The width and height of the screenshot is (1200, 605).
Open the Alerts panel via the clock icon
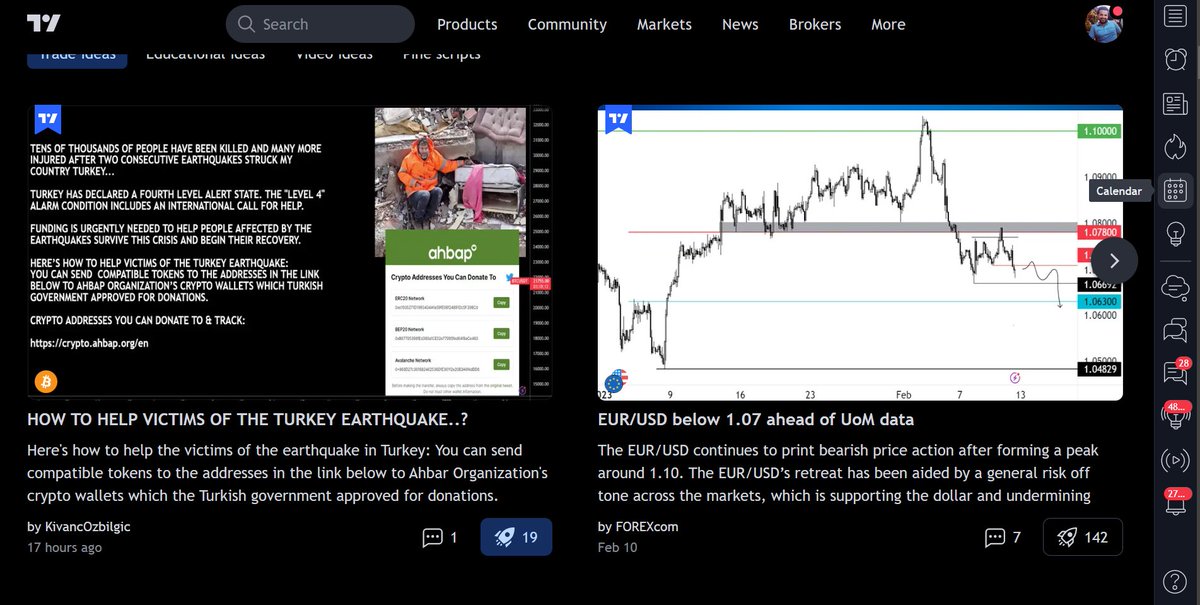pos(1175,58)
